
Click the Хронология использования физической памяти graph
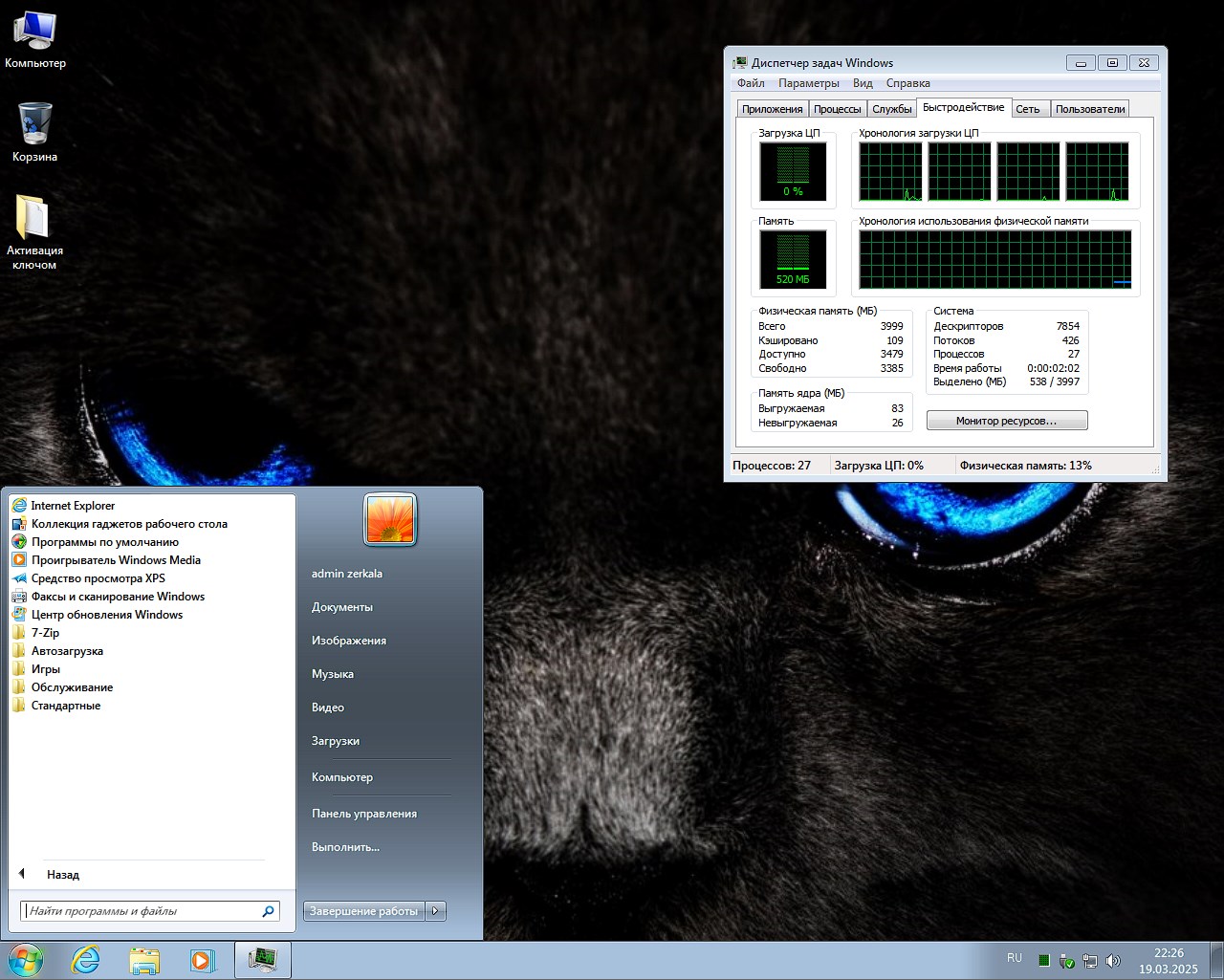point(995,260)
